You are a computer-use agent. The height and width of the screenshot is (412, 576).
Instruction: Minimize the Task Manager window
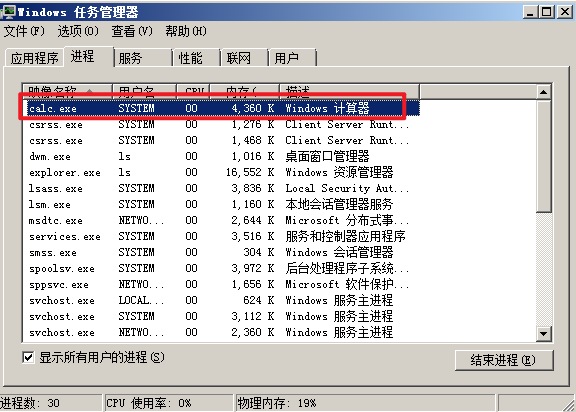point(530,12)
